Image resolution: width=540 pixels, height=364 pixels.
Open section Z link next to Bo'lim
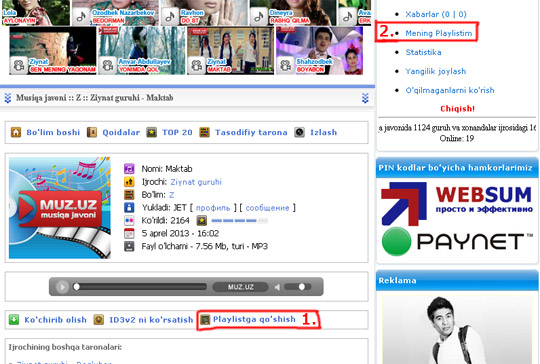172,195
